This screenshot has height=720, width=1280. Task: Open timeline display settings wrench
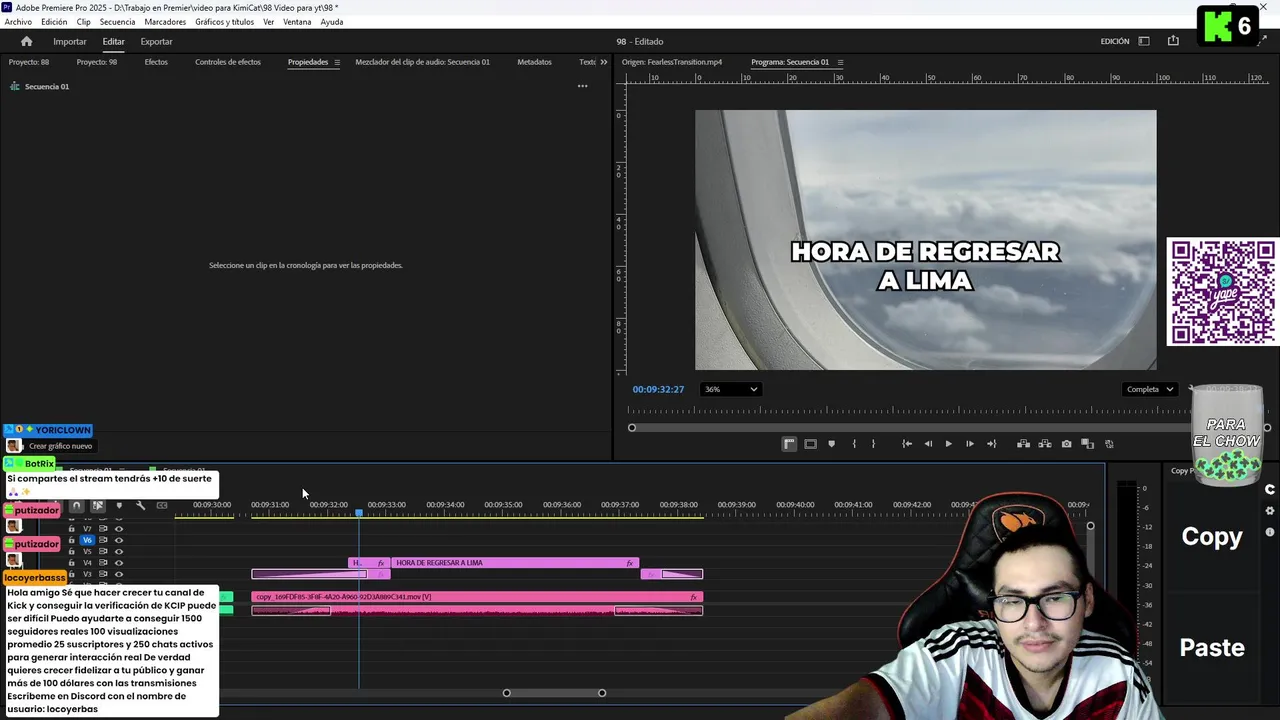[x=140, y=505]
